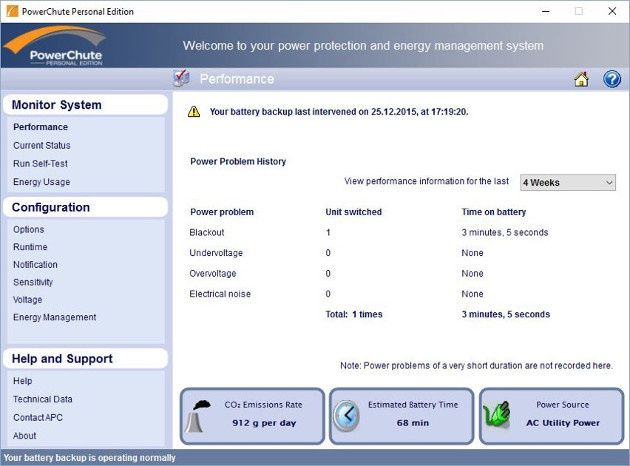Screen dimensions: 630x466
Task: Click the Monitor System section header
Action: click(85, 105)
